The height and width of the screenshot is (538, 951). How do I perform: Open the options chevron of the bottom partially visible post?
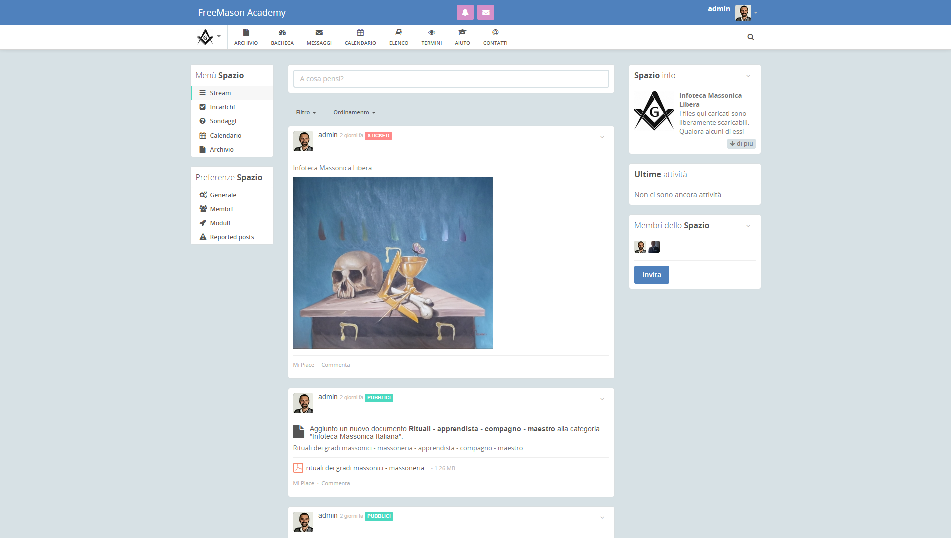602,518
